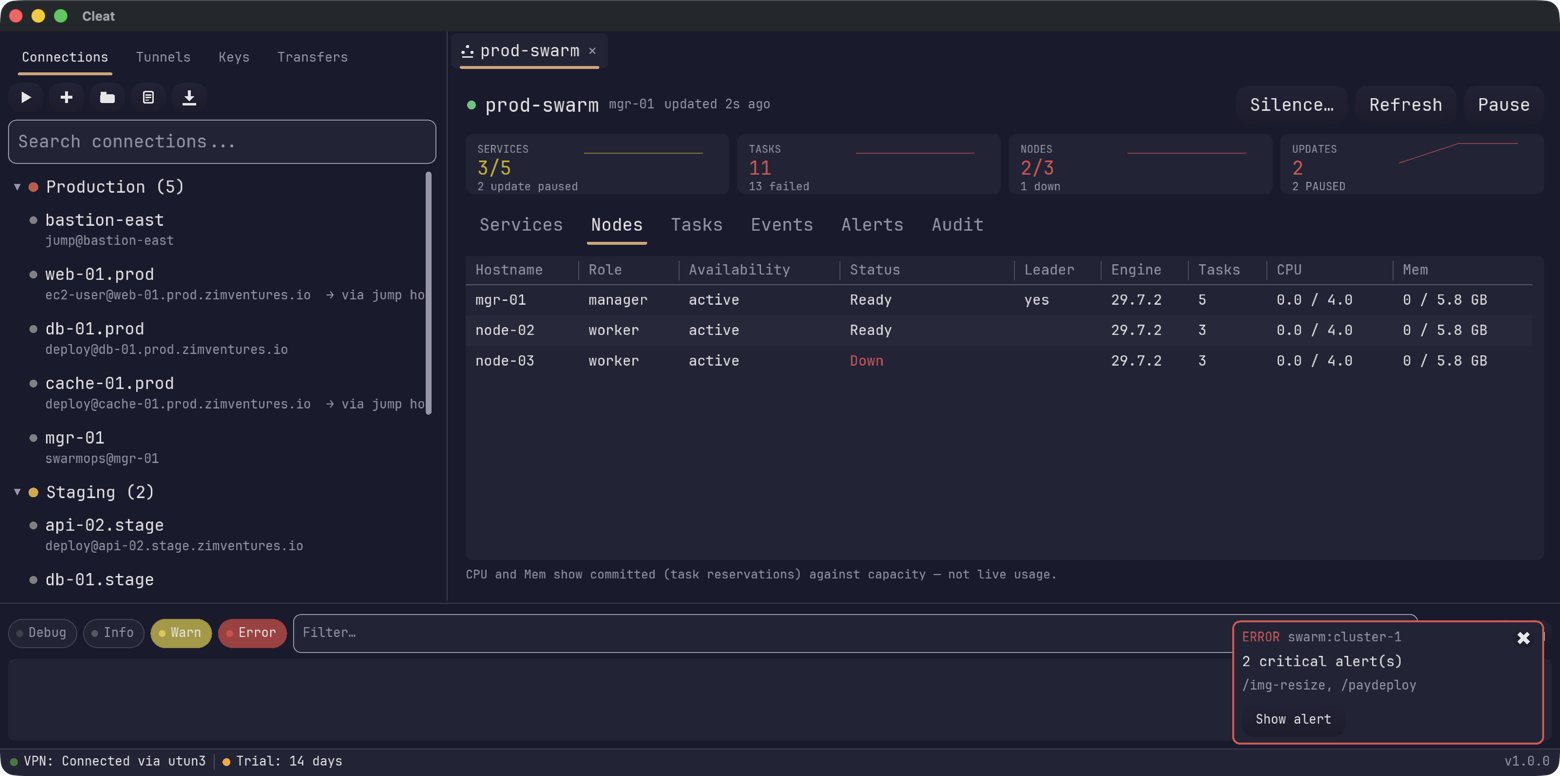
Task: Select the mgr-01 connection in sidebar
Action: coord(220,447)
